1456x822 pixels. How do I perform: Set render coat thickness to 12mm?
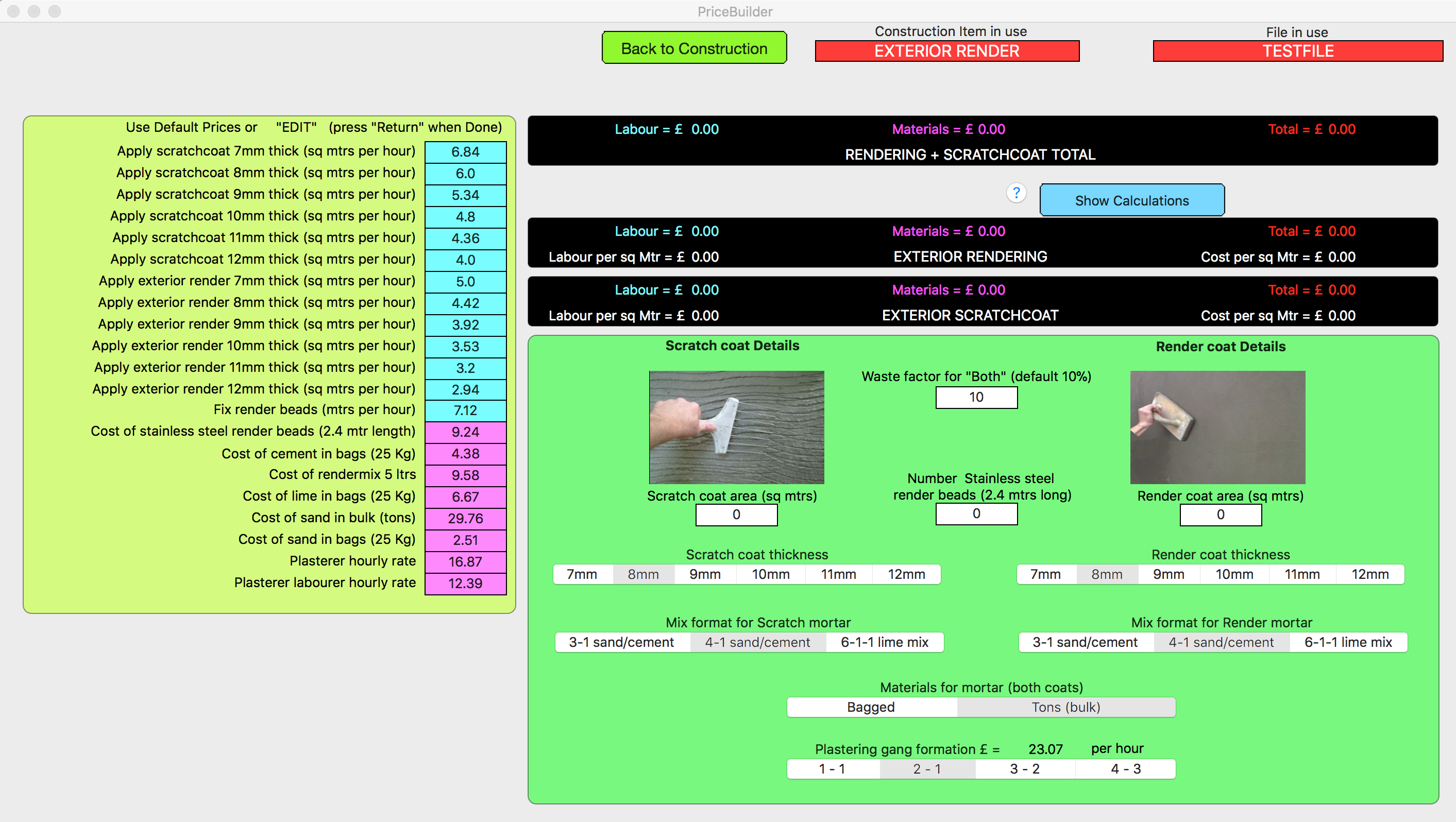tap(1370, 574)
